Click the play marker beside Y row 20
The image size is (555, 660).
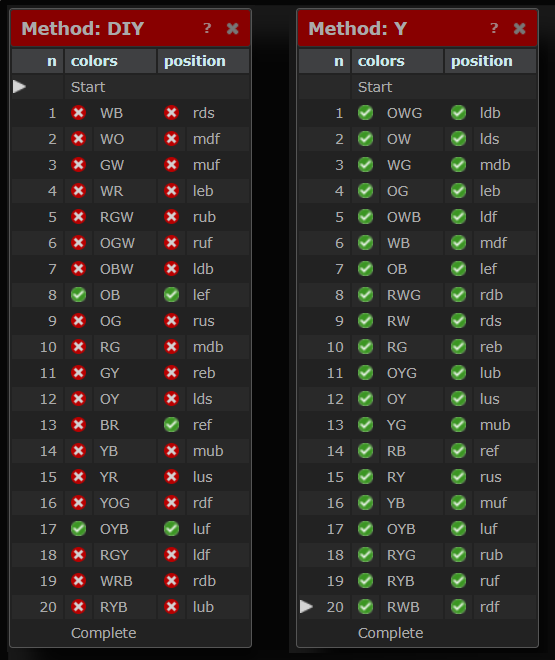pos(306,607)
